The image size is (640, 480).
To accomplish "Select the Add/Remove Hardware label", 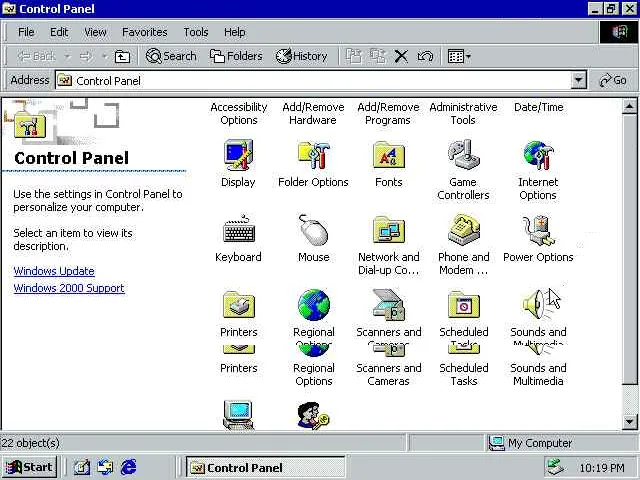I will pyautogui.click(x=313, y=113).
